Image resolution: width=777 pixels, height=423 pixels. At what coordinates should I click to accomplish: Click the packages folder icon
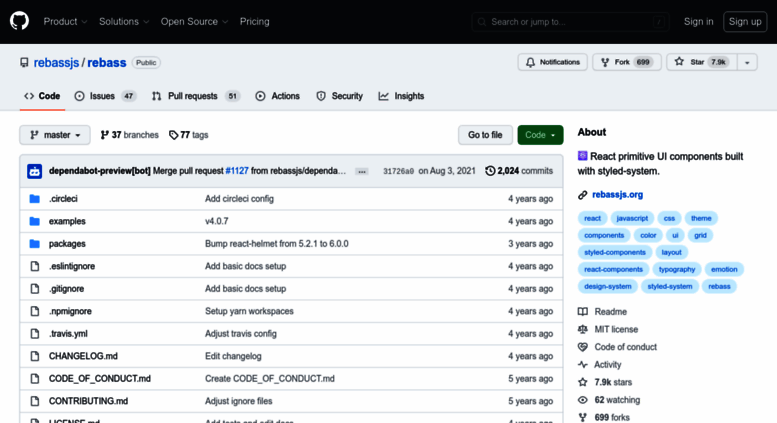[35, 244]
